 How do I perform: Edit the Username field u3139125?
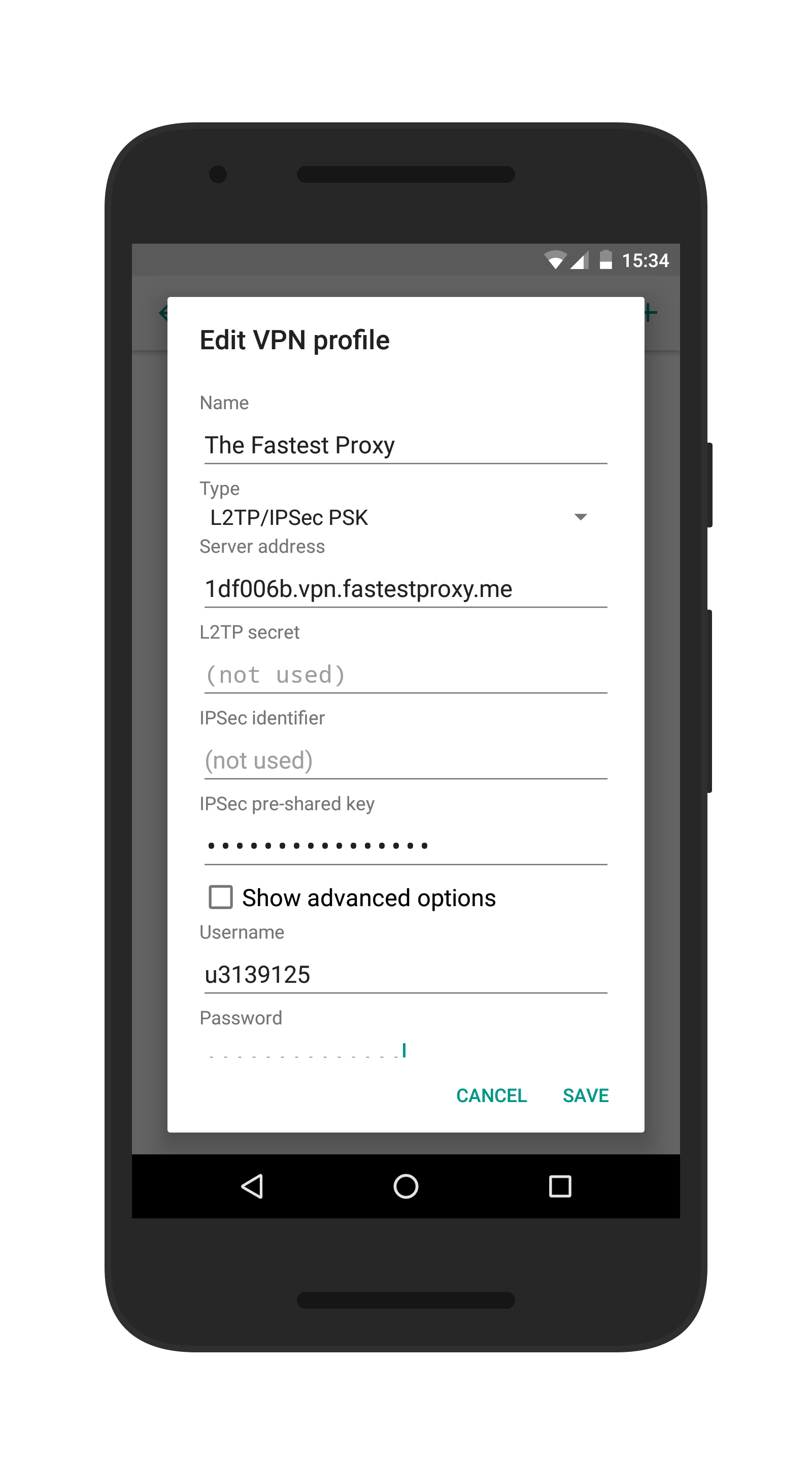click(x=405, y=975)
